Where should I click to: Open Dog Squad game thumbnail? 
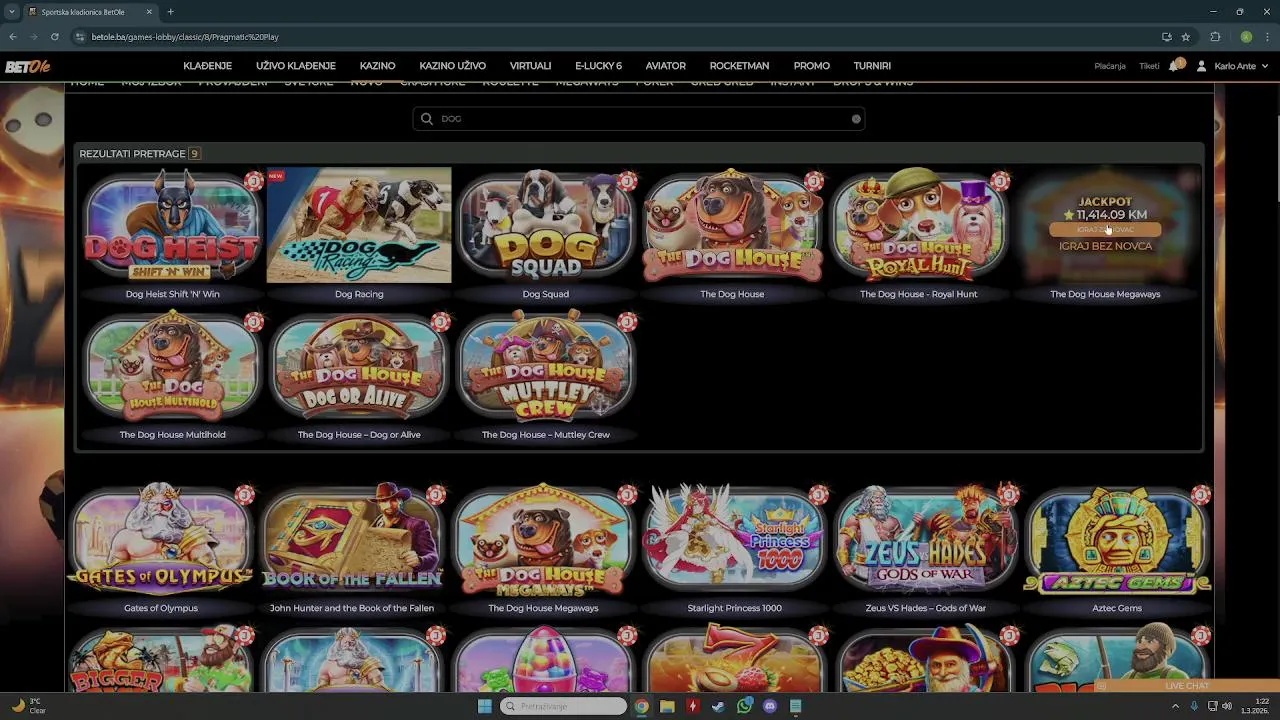545,226
